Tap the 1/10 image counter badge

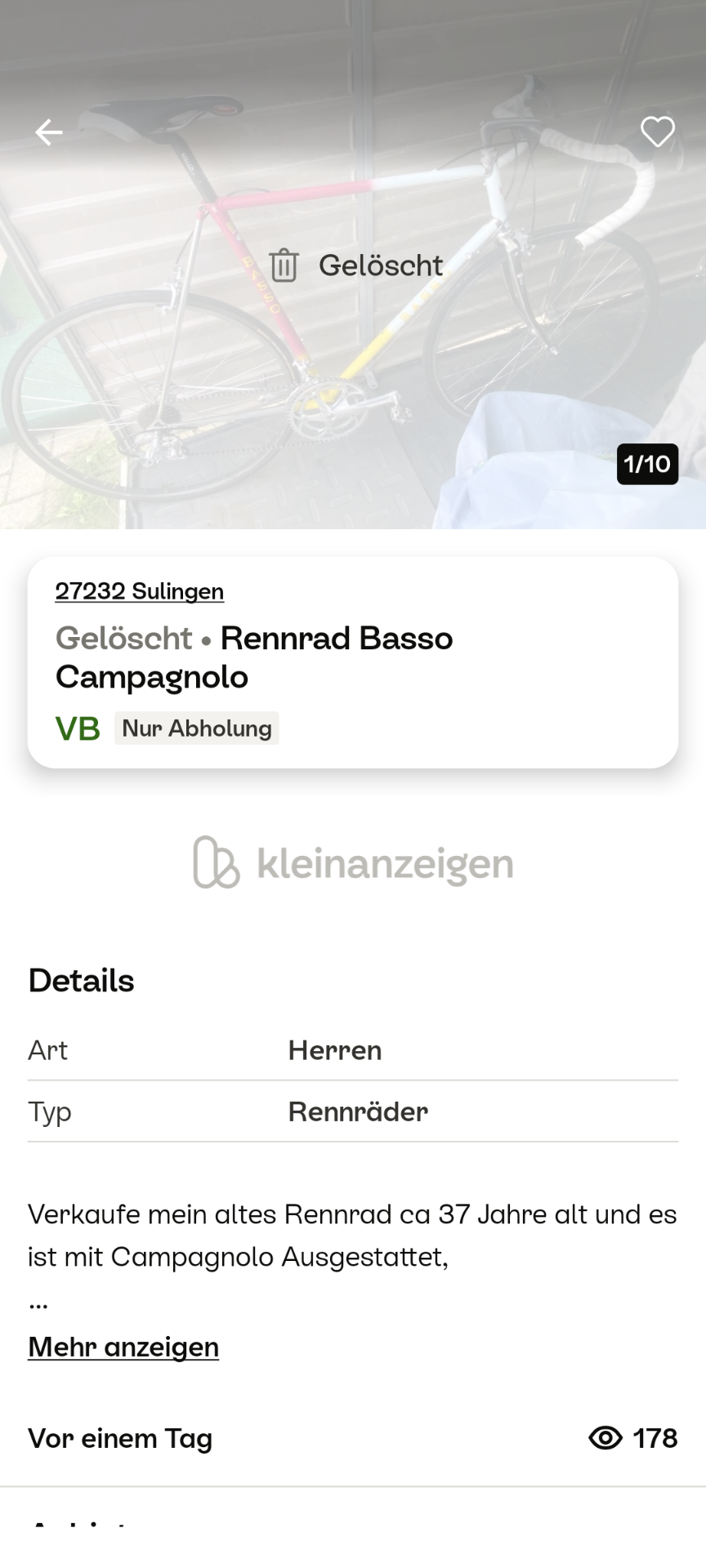[647, 464]
